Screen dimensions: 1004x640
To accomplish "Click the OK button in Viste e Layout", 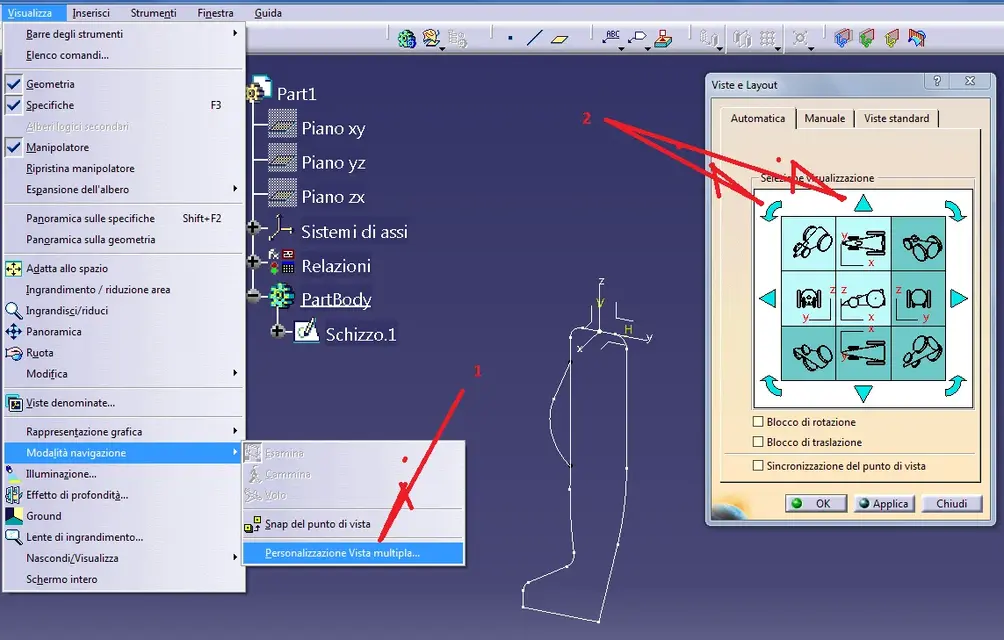I will [x=816, y=504].
